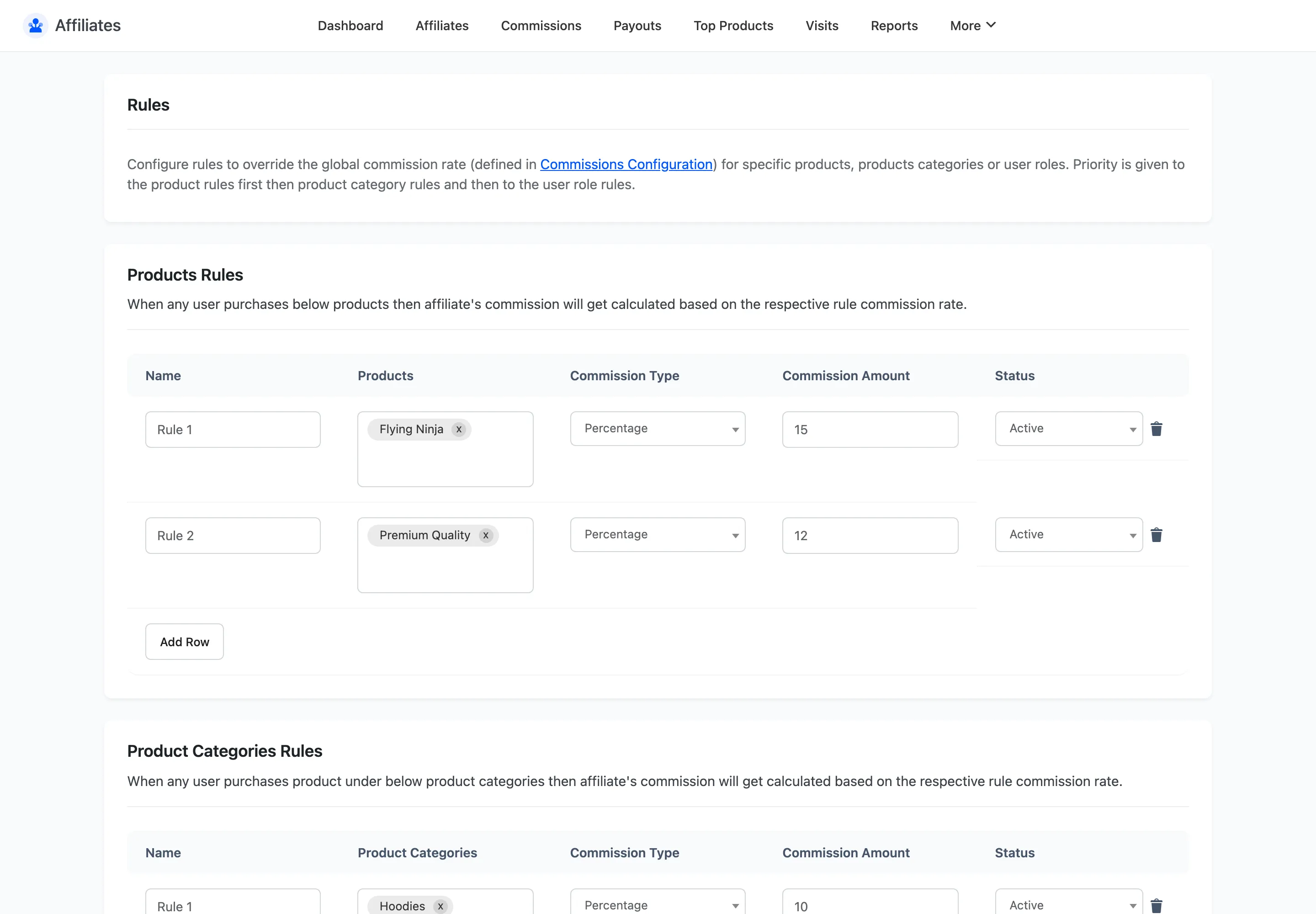The image size is (1316, 914).
Task: Edit commission amount field showing 10
Action: tap(870, 902)
